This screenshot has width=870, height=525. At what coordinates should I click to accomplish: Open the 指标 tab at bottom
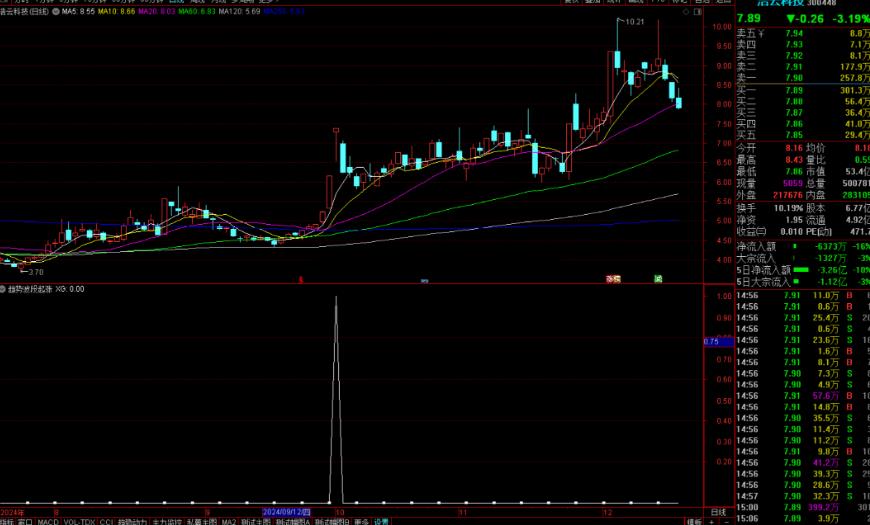point(7,522)
